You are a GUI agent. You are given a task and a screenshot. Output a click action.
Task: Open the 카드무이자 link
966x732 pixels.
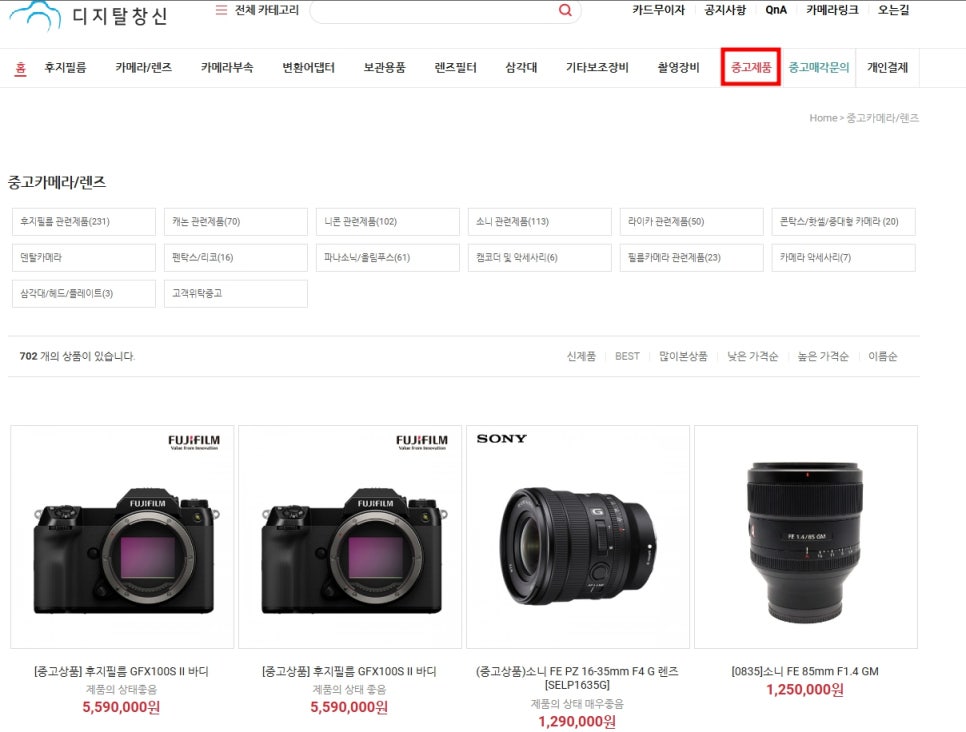659,10
